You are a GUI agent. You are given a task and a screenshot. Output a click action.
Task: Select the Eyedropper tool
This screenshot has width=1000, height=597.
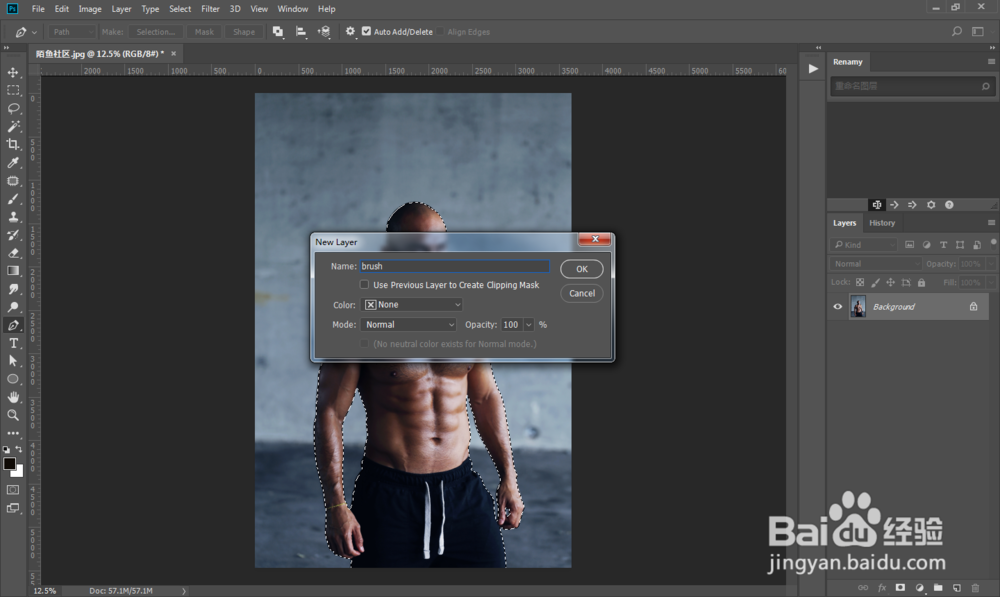[x=13, y=163]
